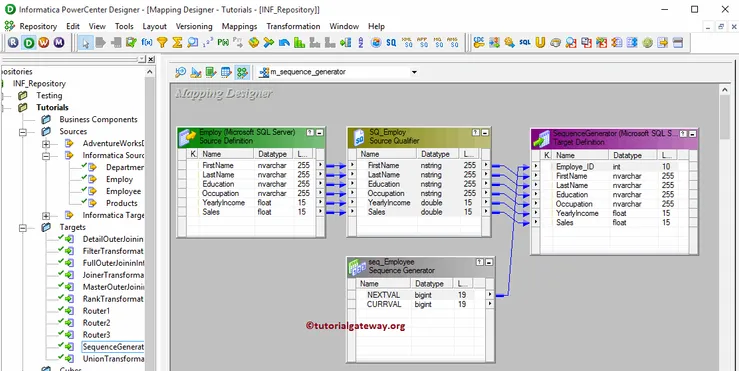Select the Employ source in the tree

(119, 180)
